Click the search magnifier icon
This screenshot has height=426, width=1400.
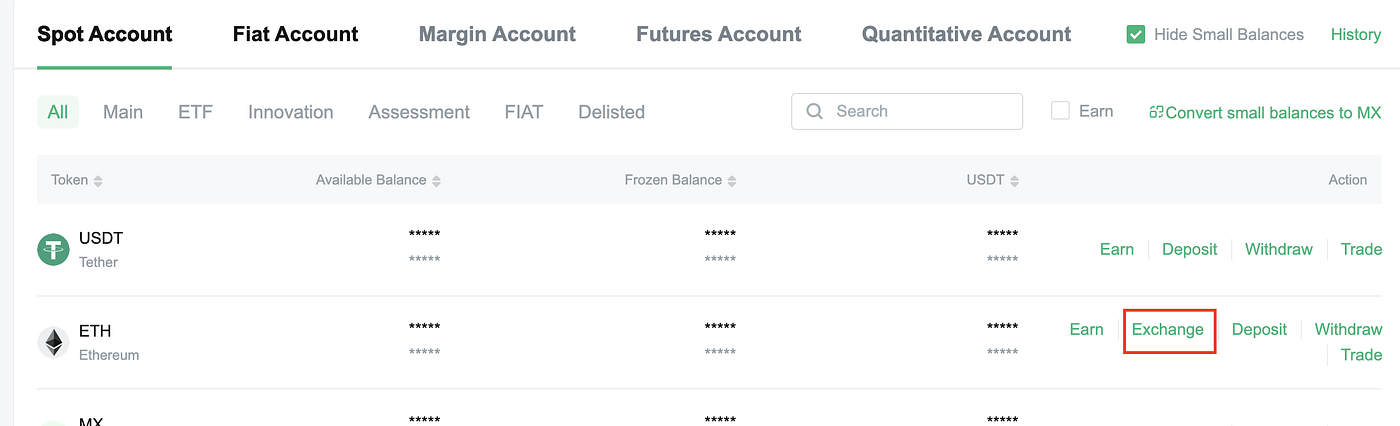tap(815, 112)
